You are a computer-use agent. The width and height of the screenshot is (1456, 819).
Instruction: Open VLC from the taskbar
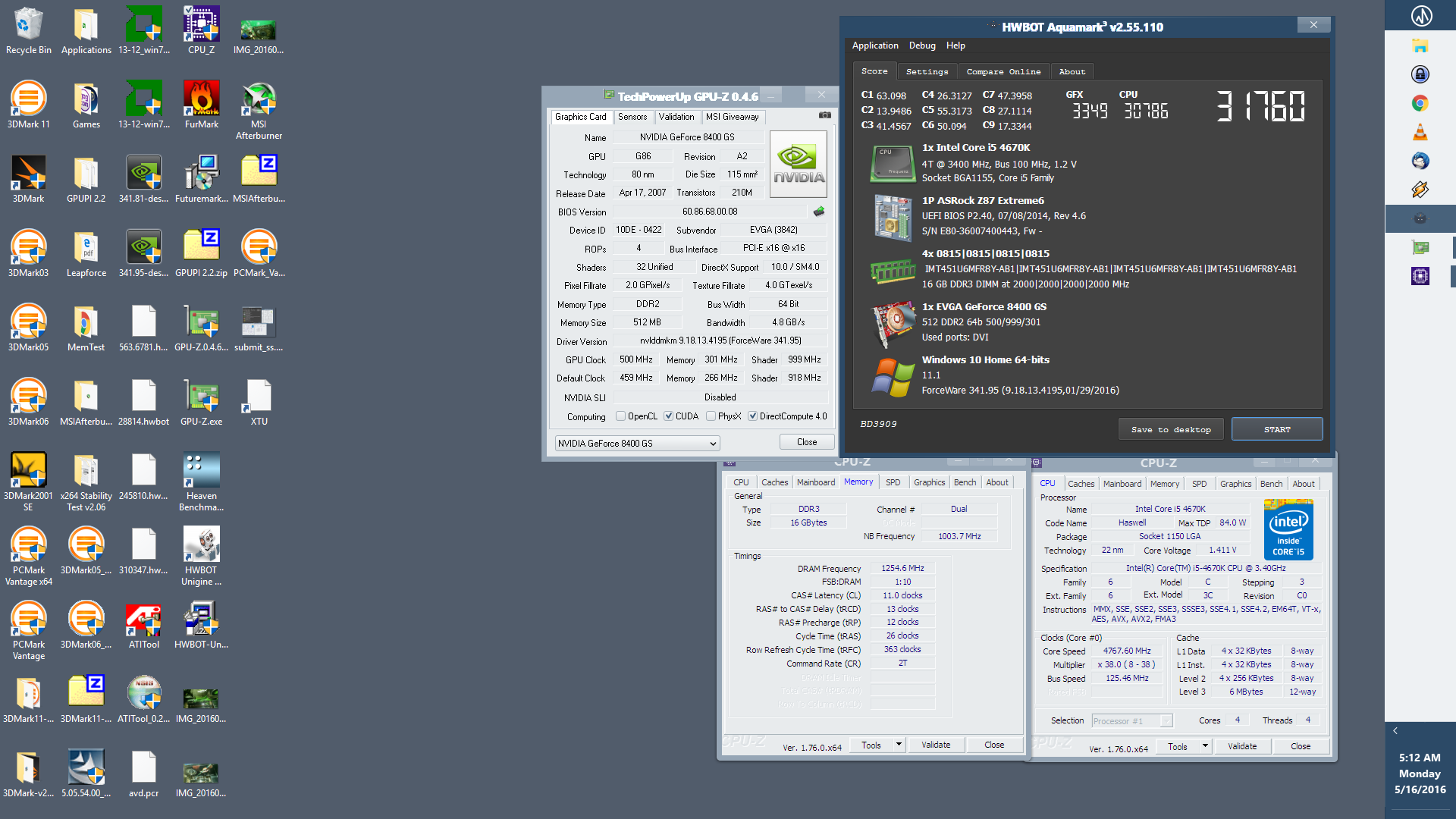click(1420, 132)
